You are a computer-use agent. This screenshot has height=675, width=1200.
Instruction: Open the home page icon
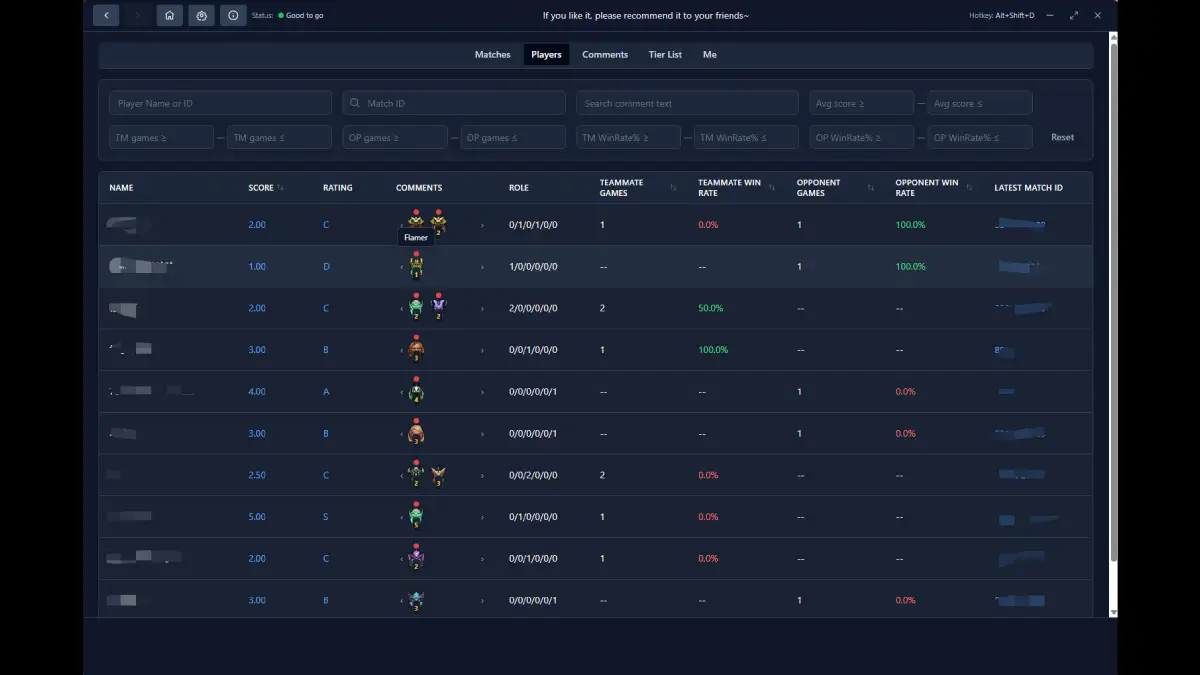point(170,15)
